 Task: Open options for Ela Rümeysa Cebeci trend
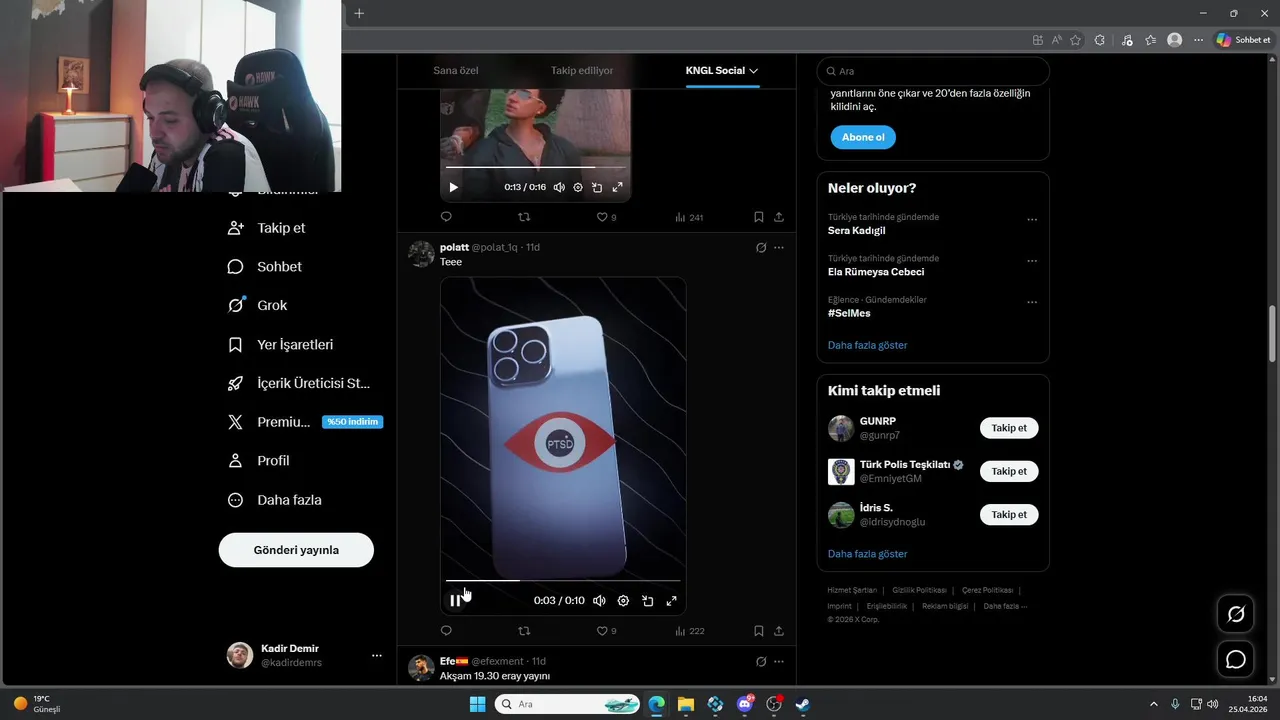1032,261
